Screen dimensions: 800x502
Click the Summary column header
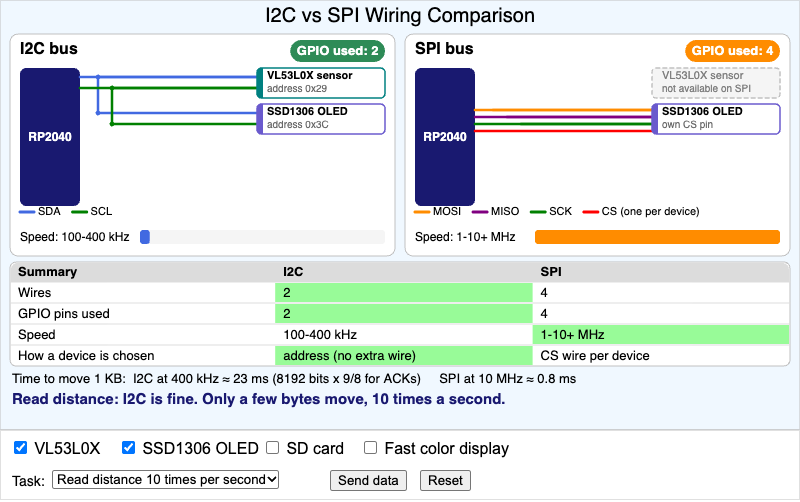click(47, 272)
